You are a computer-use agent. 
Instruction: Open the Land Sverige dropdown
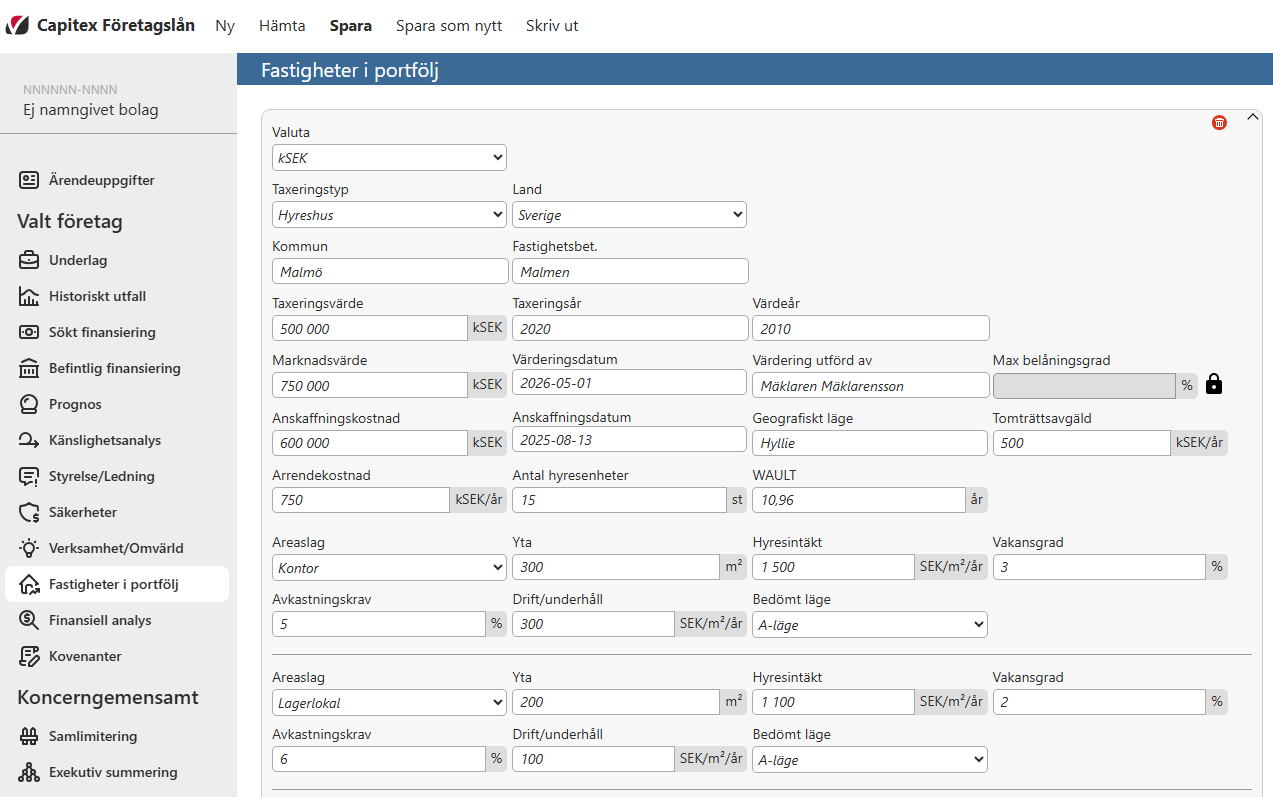[x=629, y=214]
